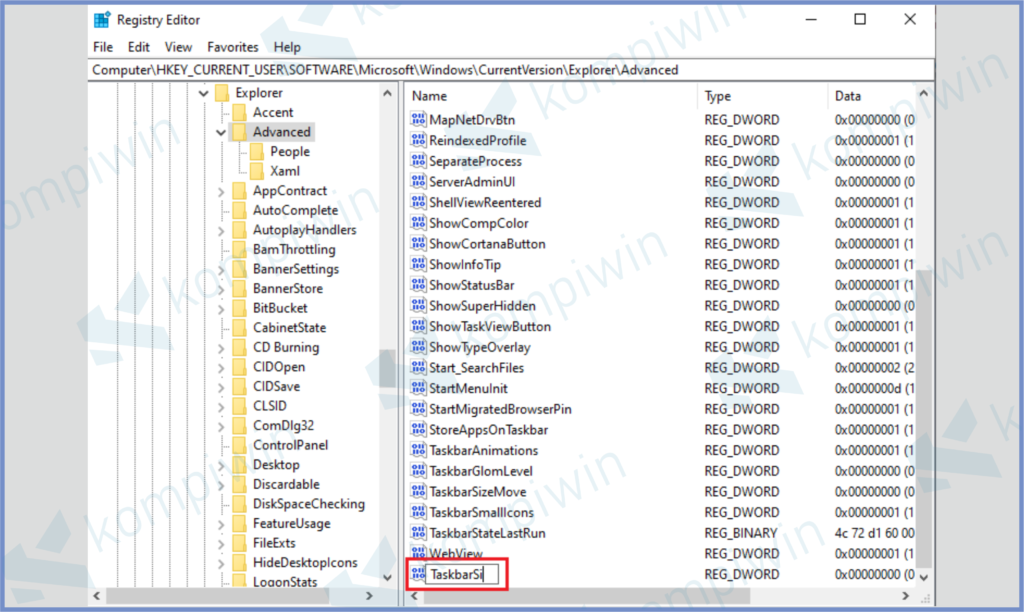Screen dimensions: 1024x612
Task: Select the TaskbarStateLastRun binary value icon
Action: click(x=418, y=533)
